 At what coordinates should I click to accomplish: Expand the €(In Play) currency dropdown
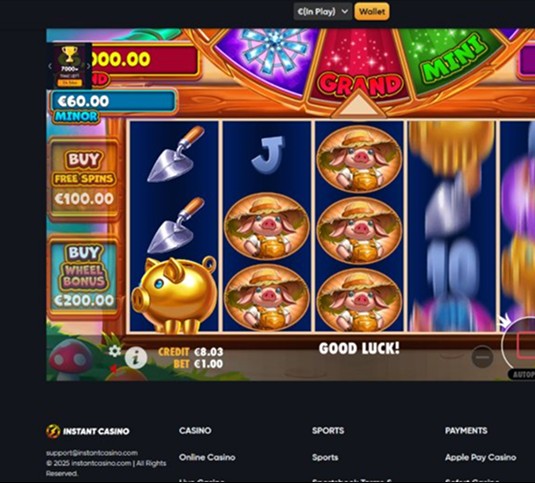click(322, 12)
